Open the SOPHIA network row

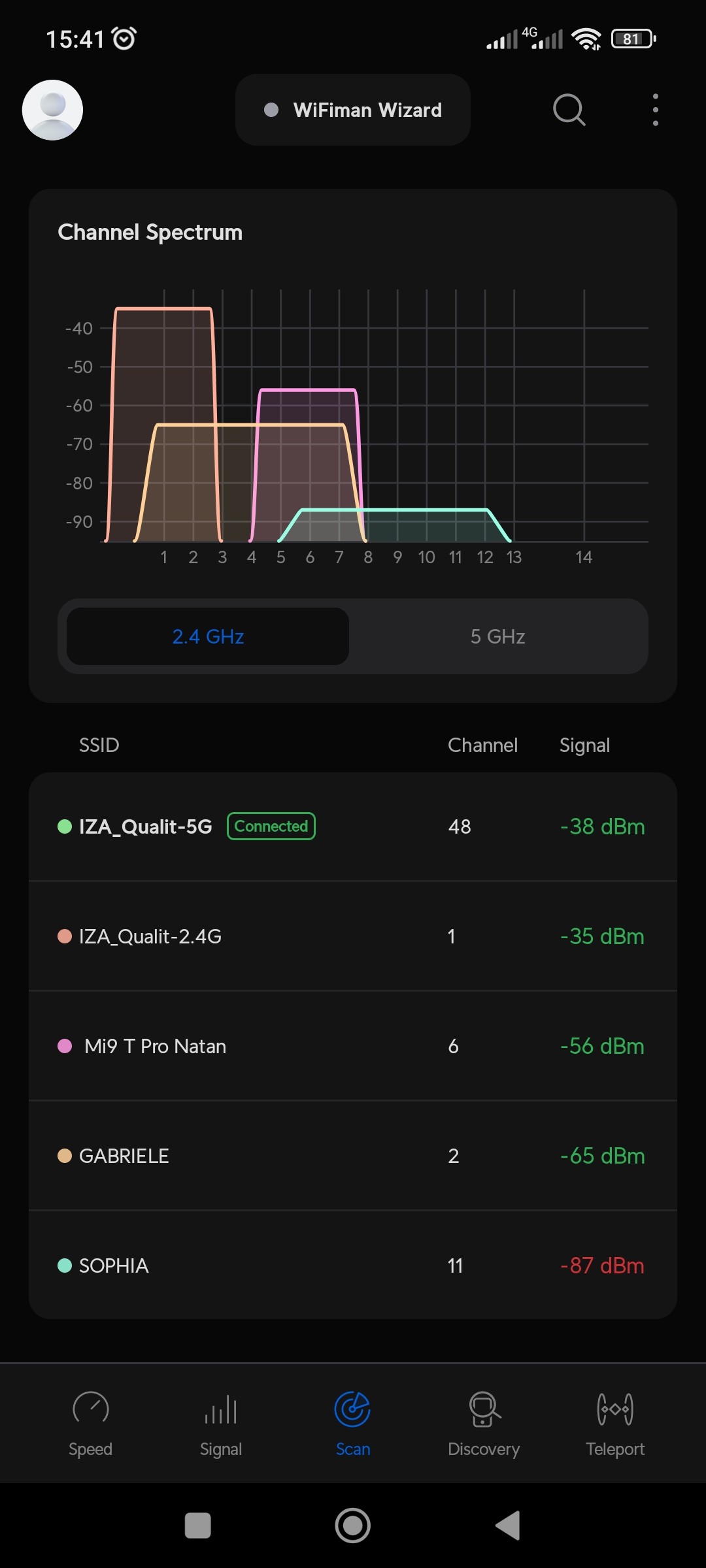point(353,1266)
